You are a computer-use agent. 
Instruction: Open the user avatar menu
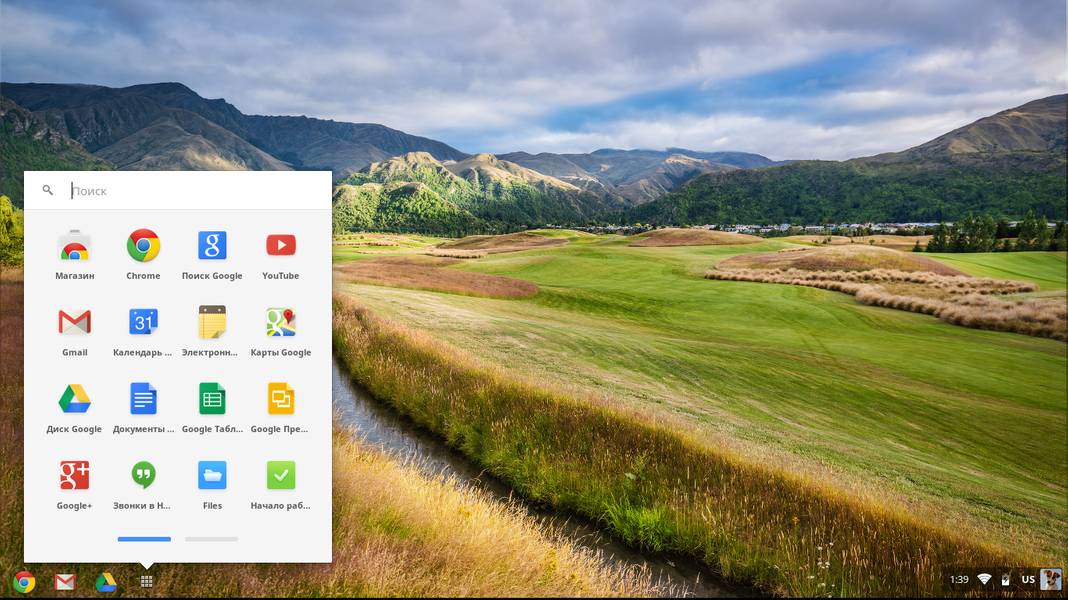1050,580
